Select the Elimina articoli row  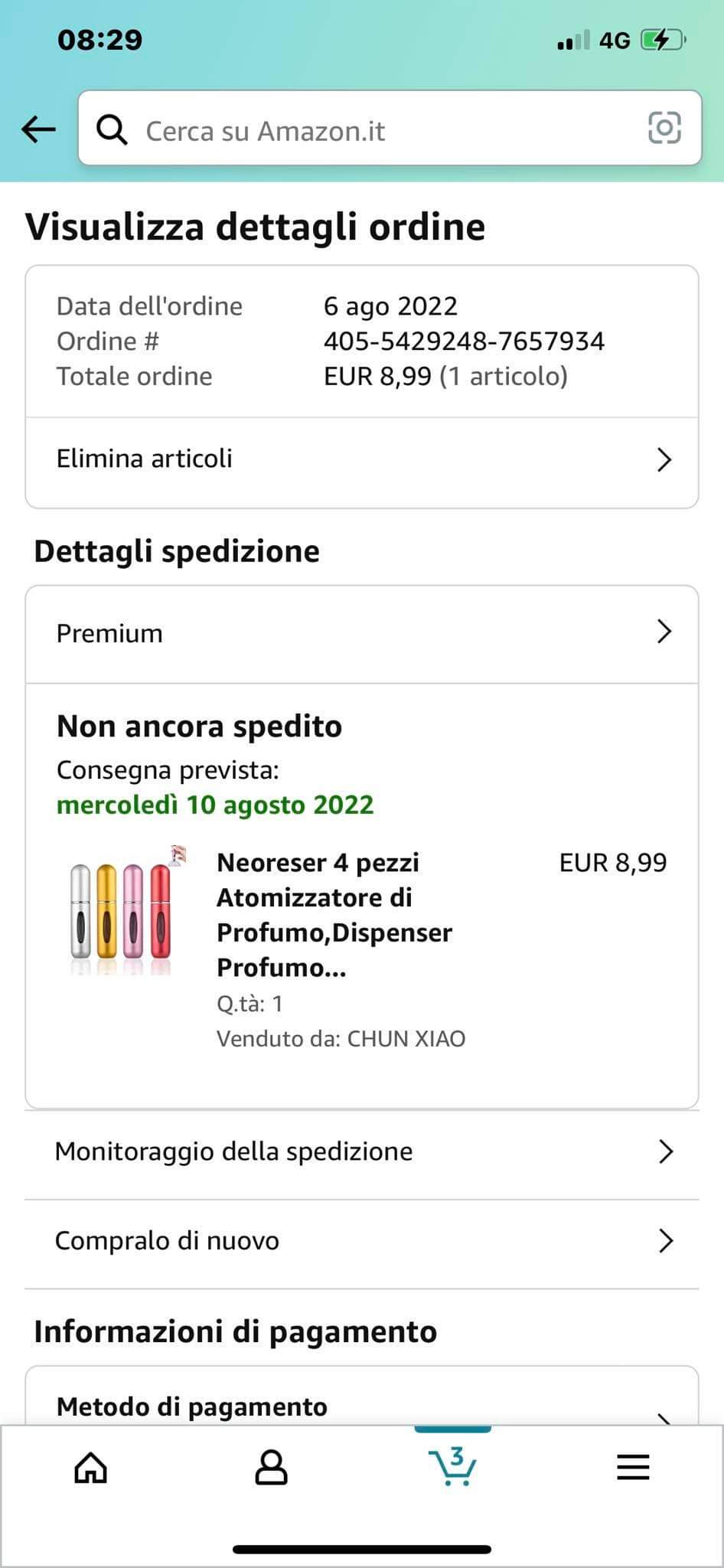click(x=306, y=459)
